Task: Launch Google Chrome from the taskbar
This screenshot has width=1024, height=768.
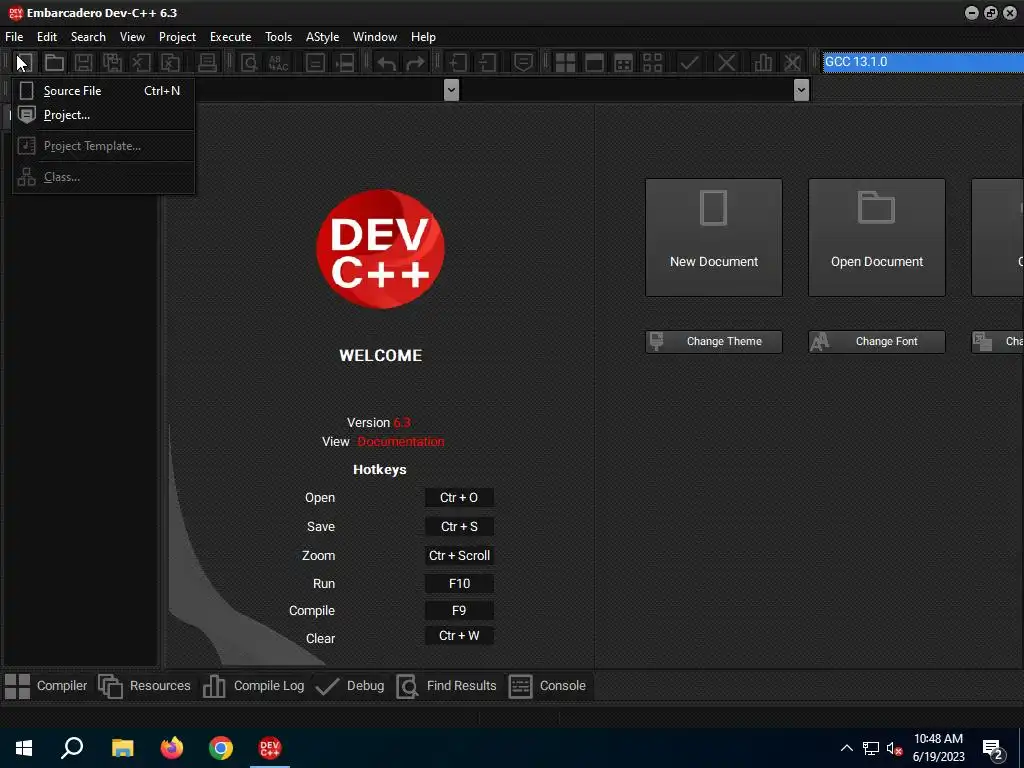Action: tap(221, 748)
